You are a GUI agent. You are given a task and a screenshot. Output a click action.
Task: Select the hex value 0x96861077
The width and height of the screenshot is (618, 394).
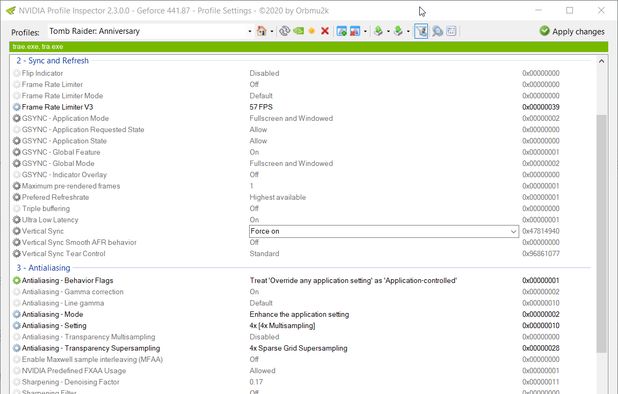pyautogui.click(x=541, y=254)
